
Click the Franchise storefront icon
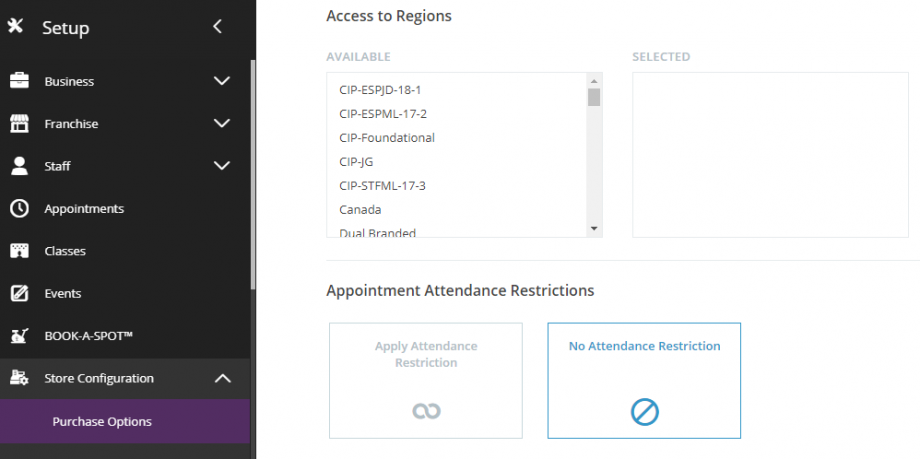pyautogui.click(x=19, y=123)
